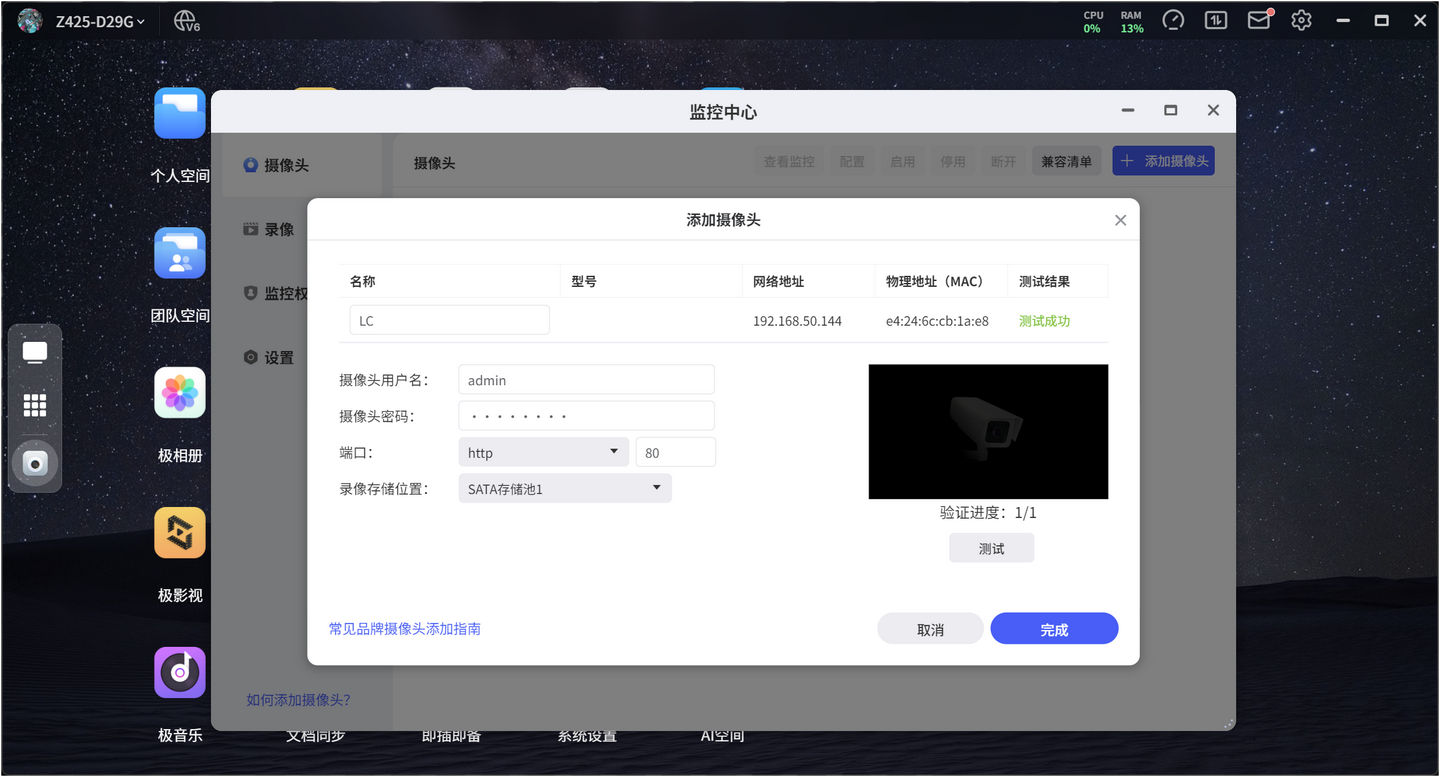Image resolution: width=1440 pixels, height=777 pixels.
Task: Launch the 极音乐 music app
Action: pyautogui.click(x=180, y=673)
